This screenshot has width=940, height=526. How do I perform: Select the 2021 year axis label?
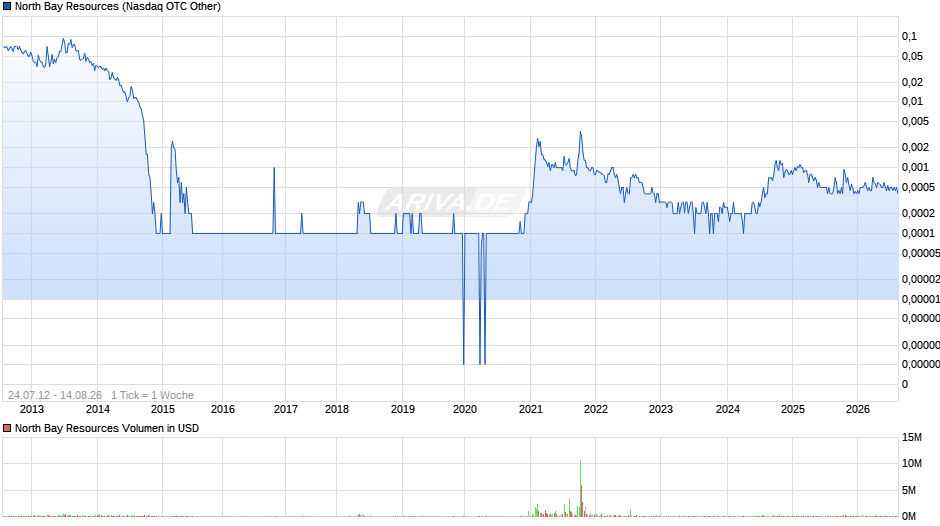point(530,409)
